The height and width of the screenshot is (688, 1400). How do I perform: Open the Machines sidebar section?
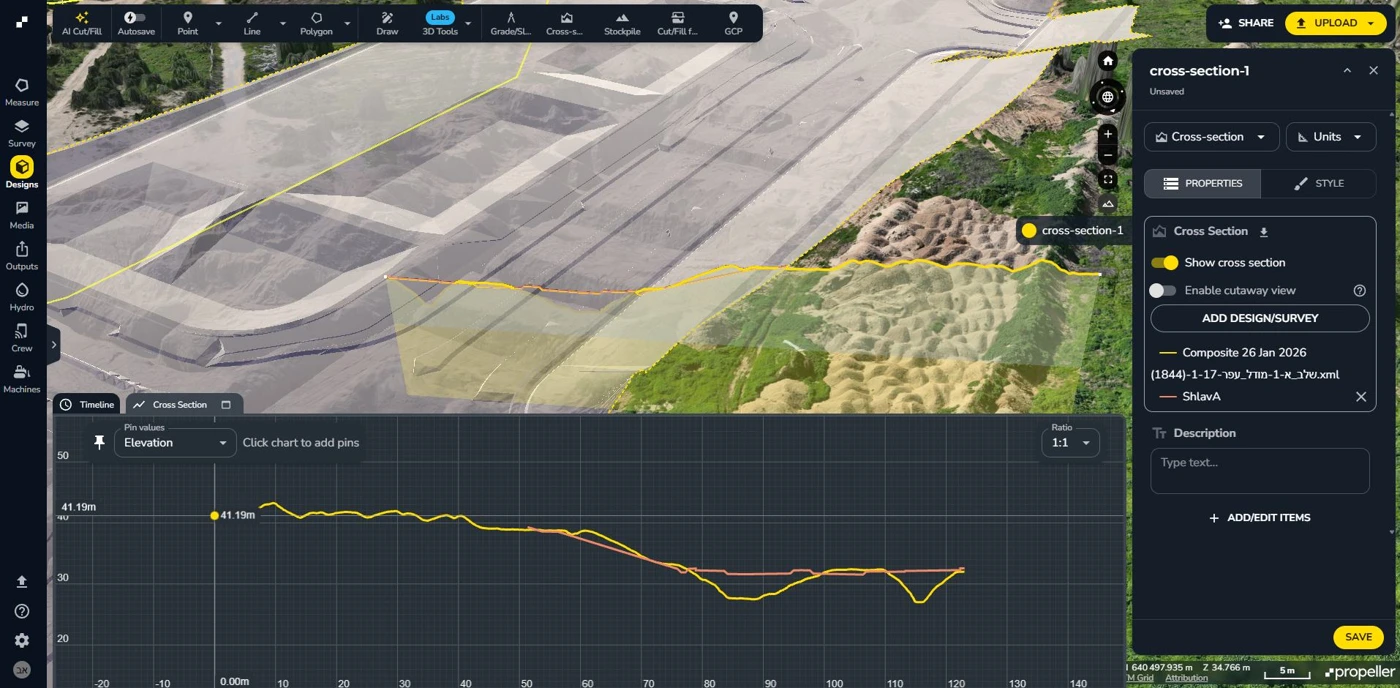[x=22, y=379]
